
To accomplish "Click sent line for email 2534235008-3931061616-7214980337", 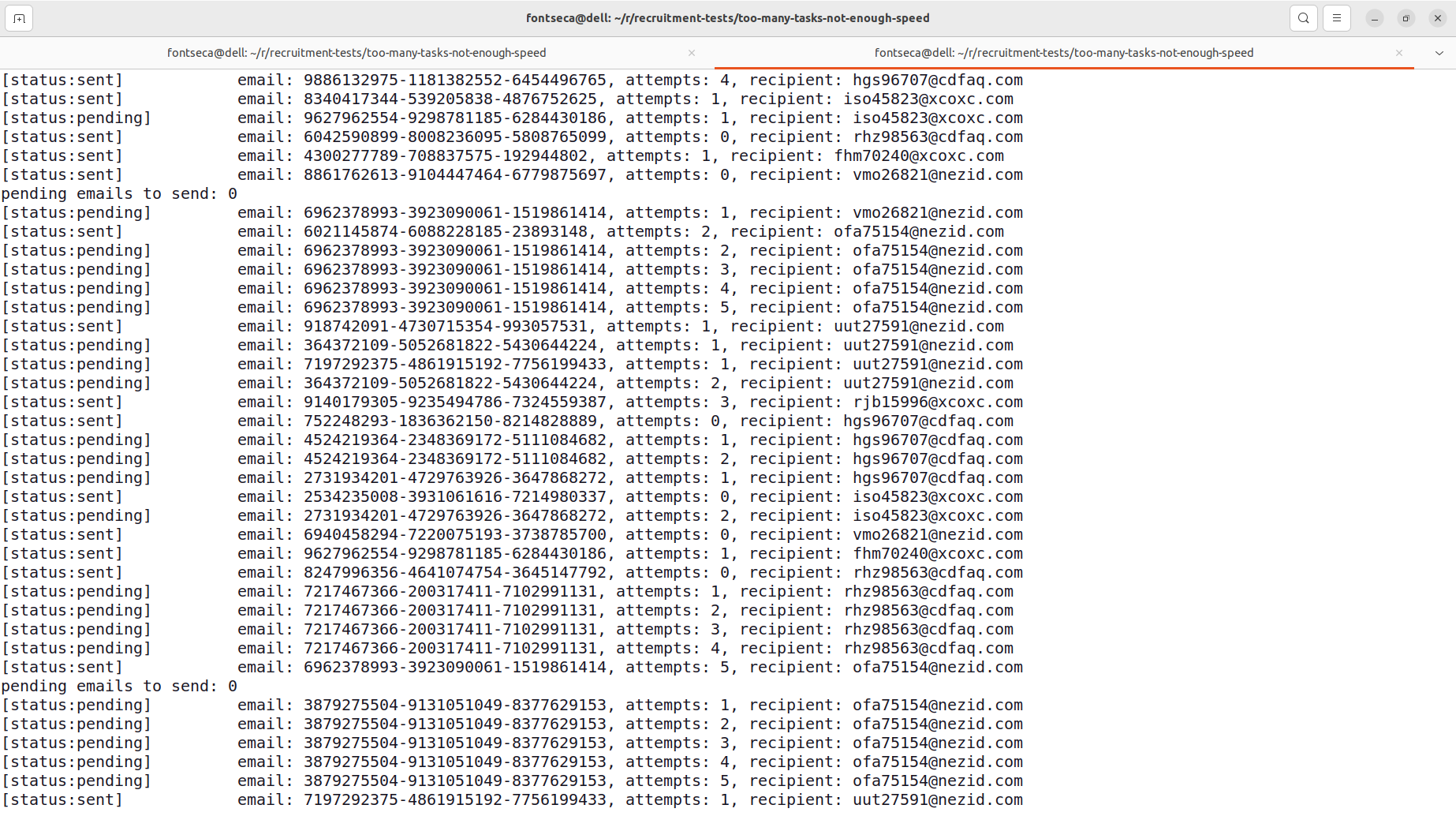I will point(512,497).
